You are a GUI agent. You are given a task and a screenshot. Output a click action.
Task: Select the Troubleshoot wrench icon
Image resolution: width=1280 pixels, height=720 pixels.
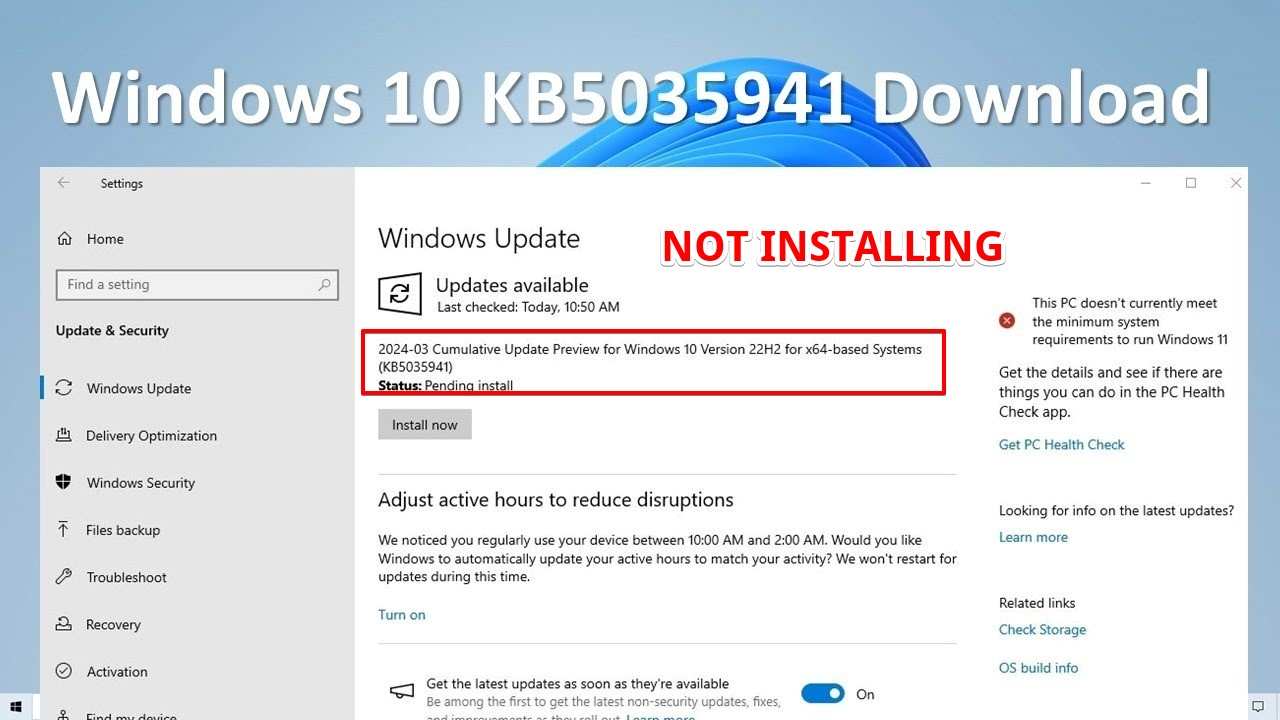click(x=64, y=577)
